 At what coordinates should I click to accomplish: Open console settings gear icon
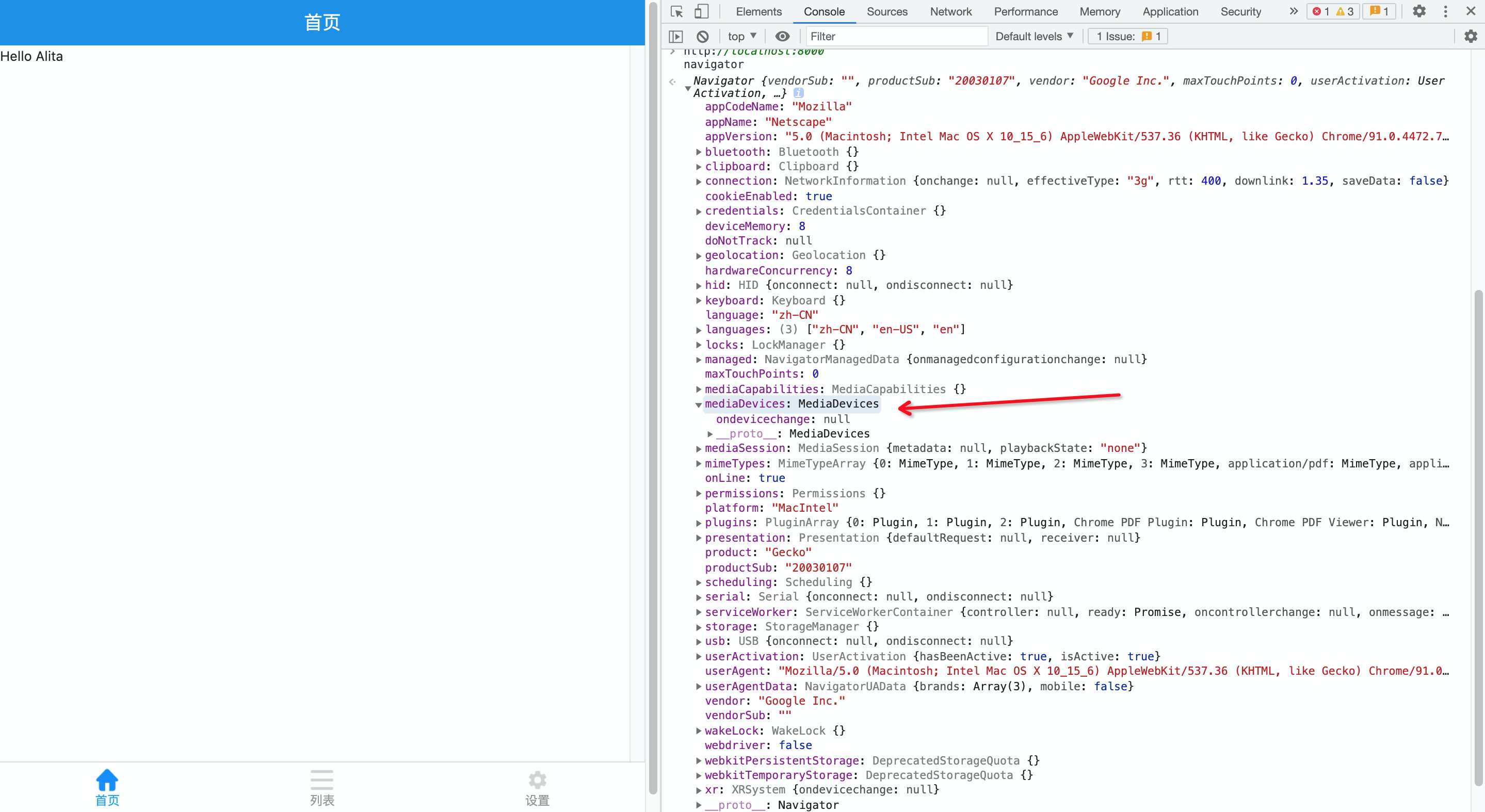(1471, 36)
